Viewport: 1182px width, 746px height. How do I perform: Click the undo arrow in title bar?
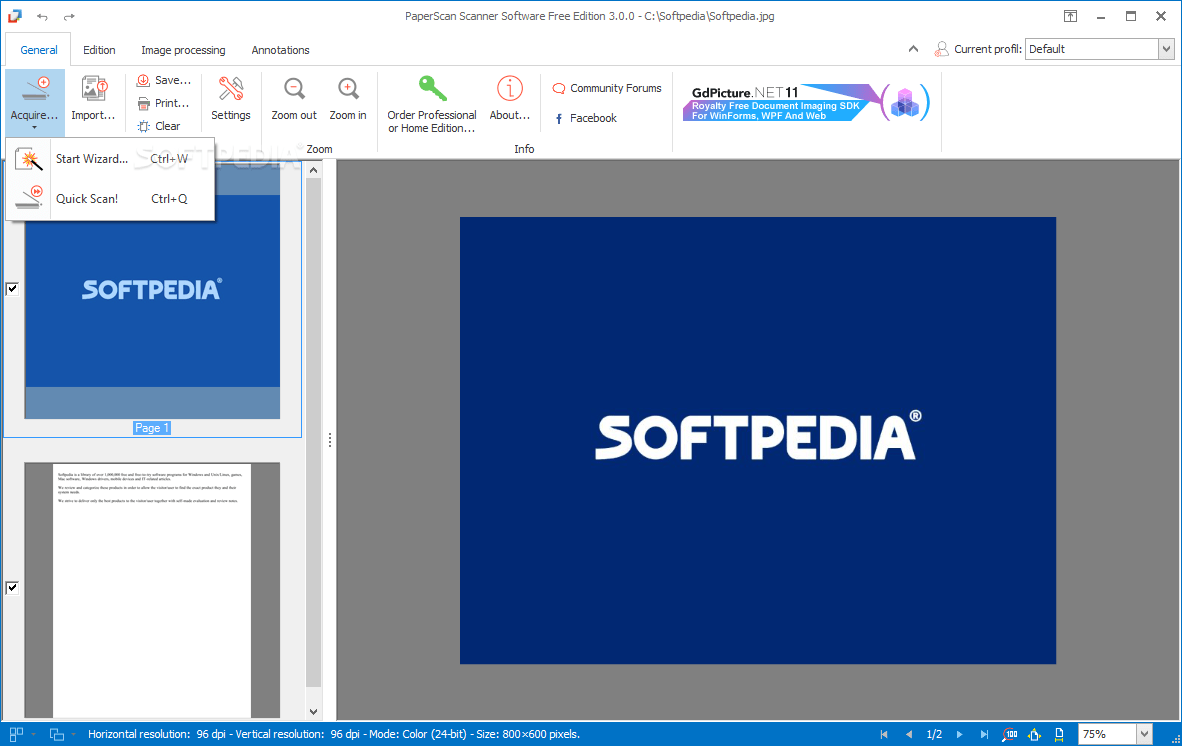point(42,17)
